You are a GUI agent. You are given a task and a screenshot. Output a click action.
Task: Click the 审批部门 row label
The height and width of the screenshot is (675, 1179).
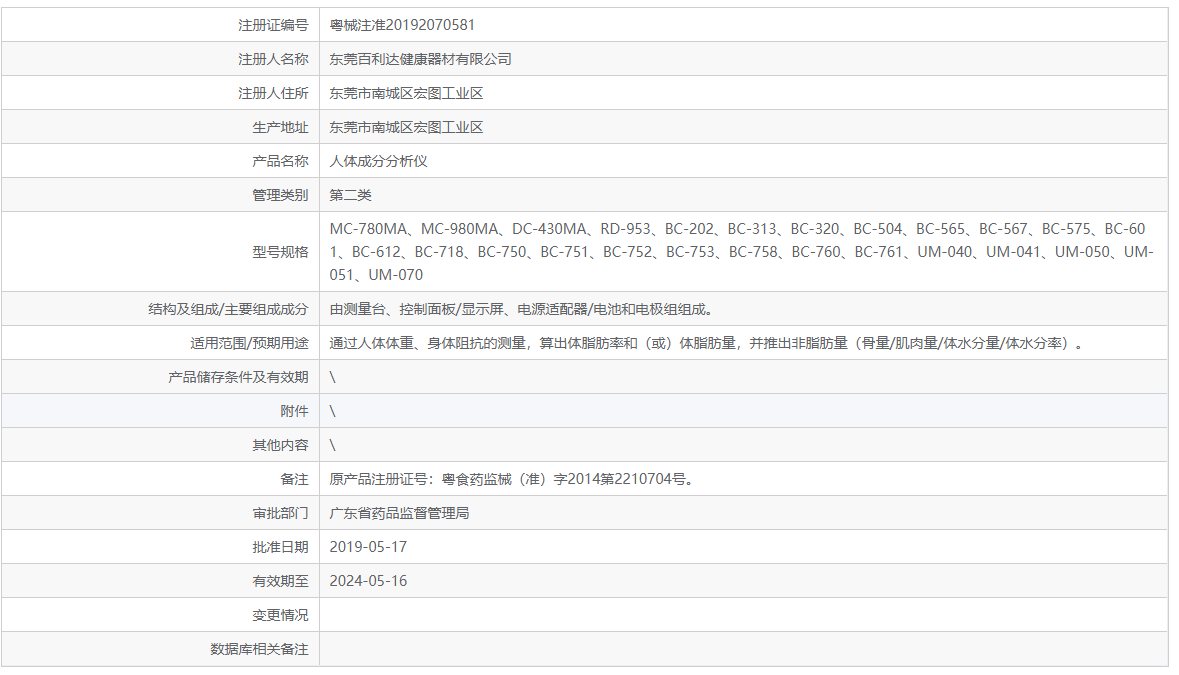point(280,513)
